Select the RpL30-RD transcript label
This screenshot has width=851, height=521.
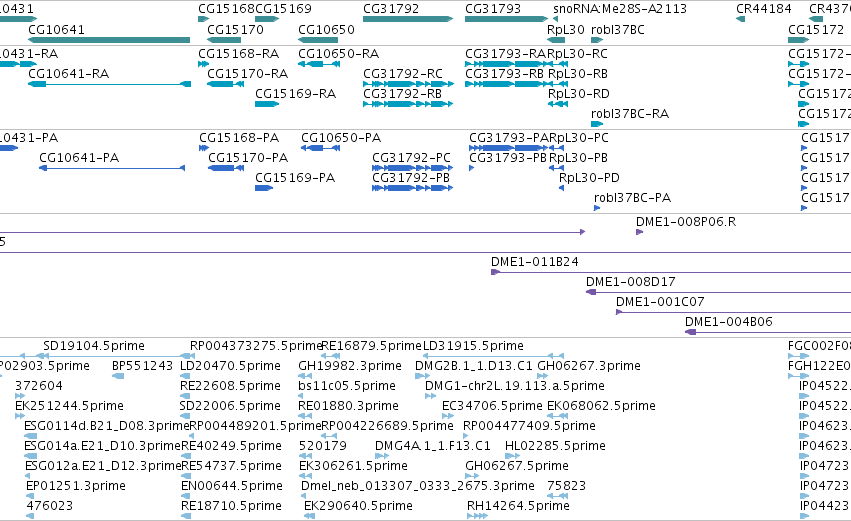click(579, 93)
